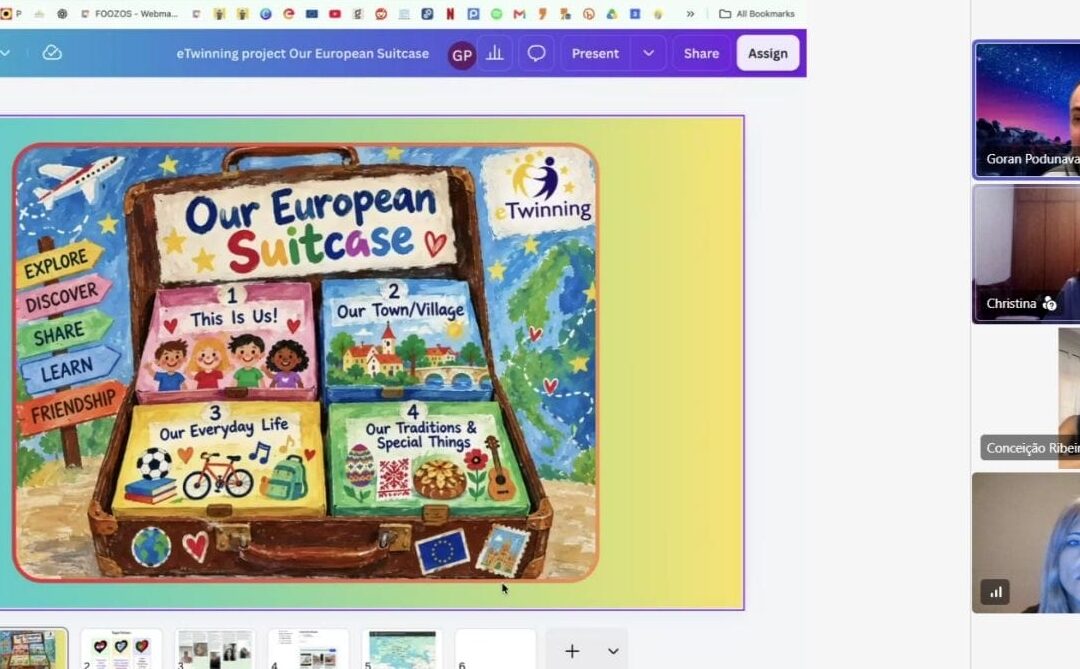This screenshot has width=1080, height=669.
Task: Select Goran Podunavac's video tile
Action: (1026, 110)
